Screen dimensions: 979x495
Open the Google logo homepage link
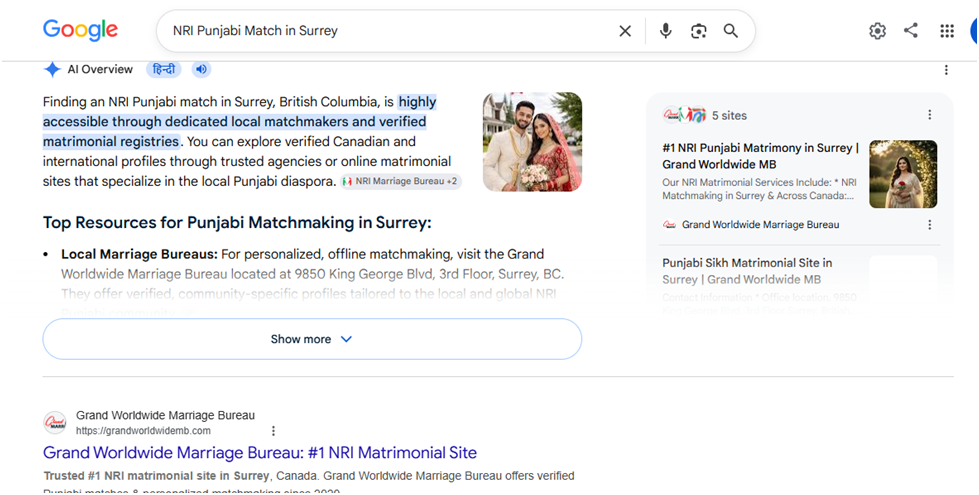tap(80, 30)
